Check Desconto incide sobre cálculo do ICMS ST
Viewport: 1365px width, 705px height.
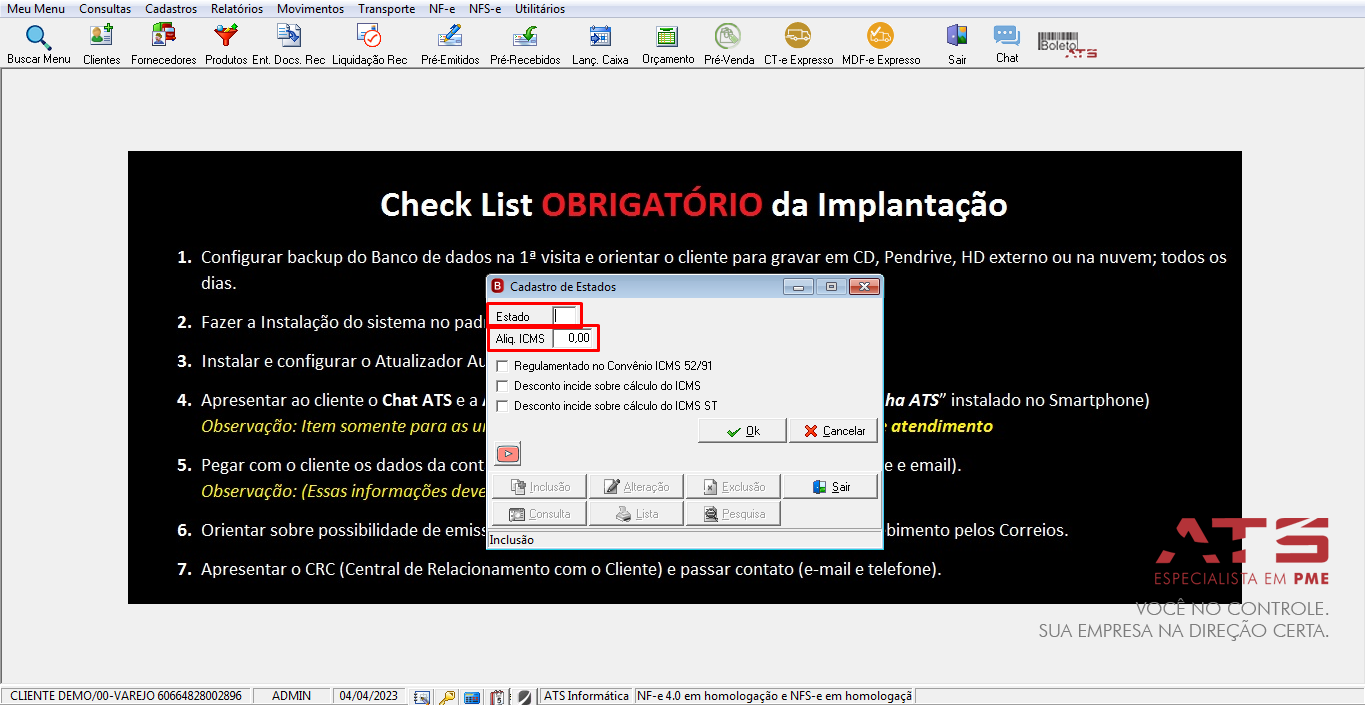tap(502, 406)
